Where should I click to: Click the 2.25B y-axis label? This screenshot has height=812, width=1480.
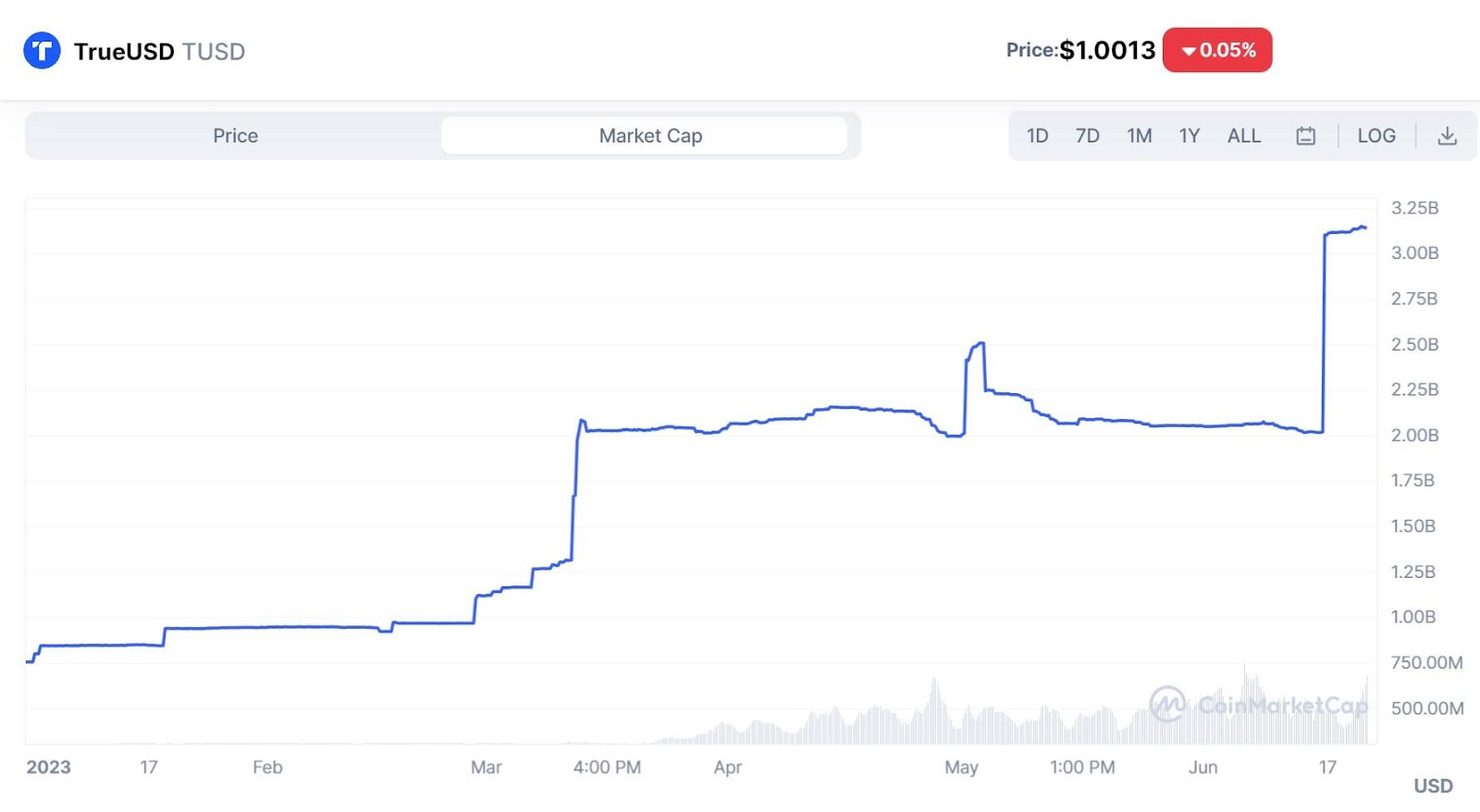point(1414,389)
